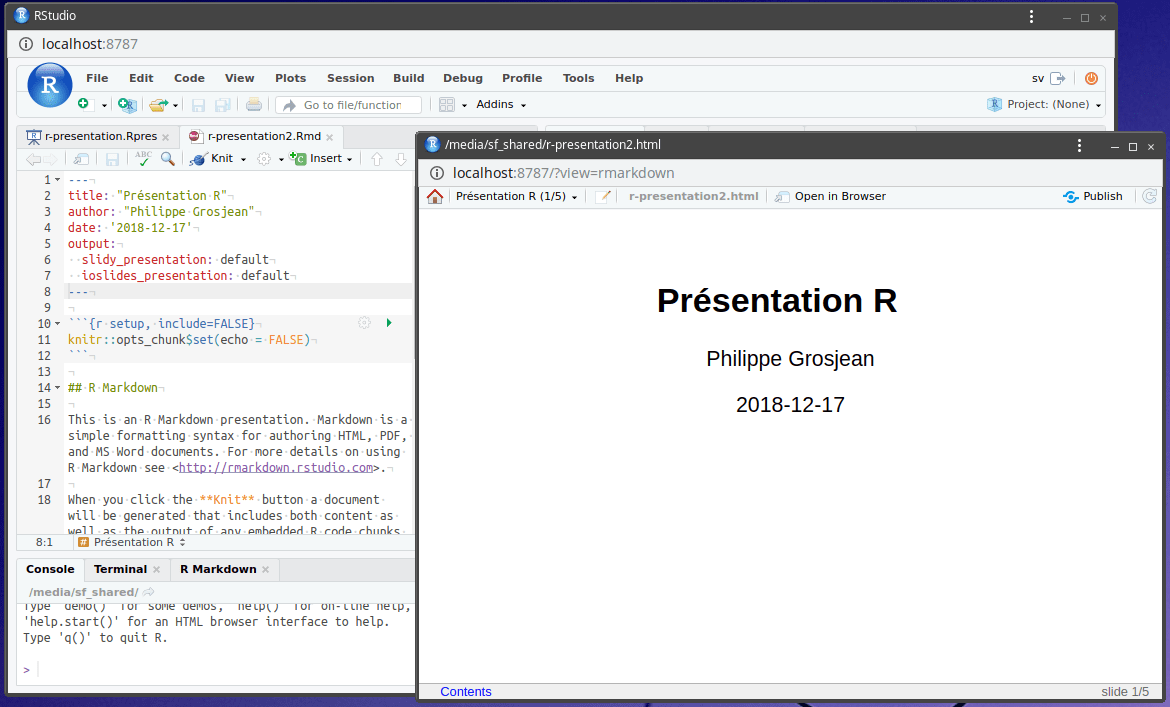Viewport: 1170px width, 707px height.
Task: Click the console input prompt line
Action: (x=216, y=670)
